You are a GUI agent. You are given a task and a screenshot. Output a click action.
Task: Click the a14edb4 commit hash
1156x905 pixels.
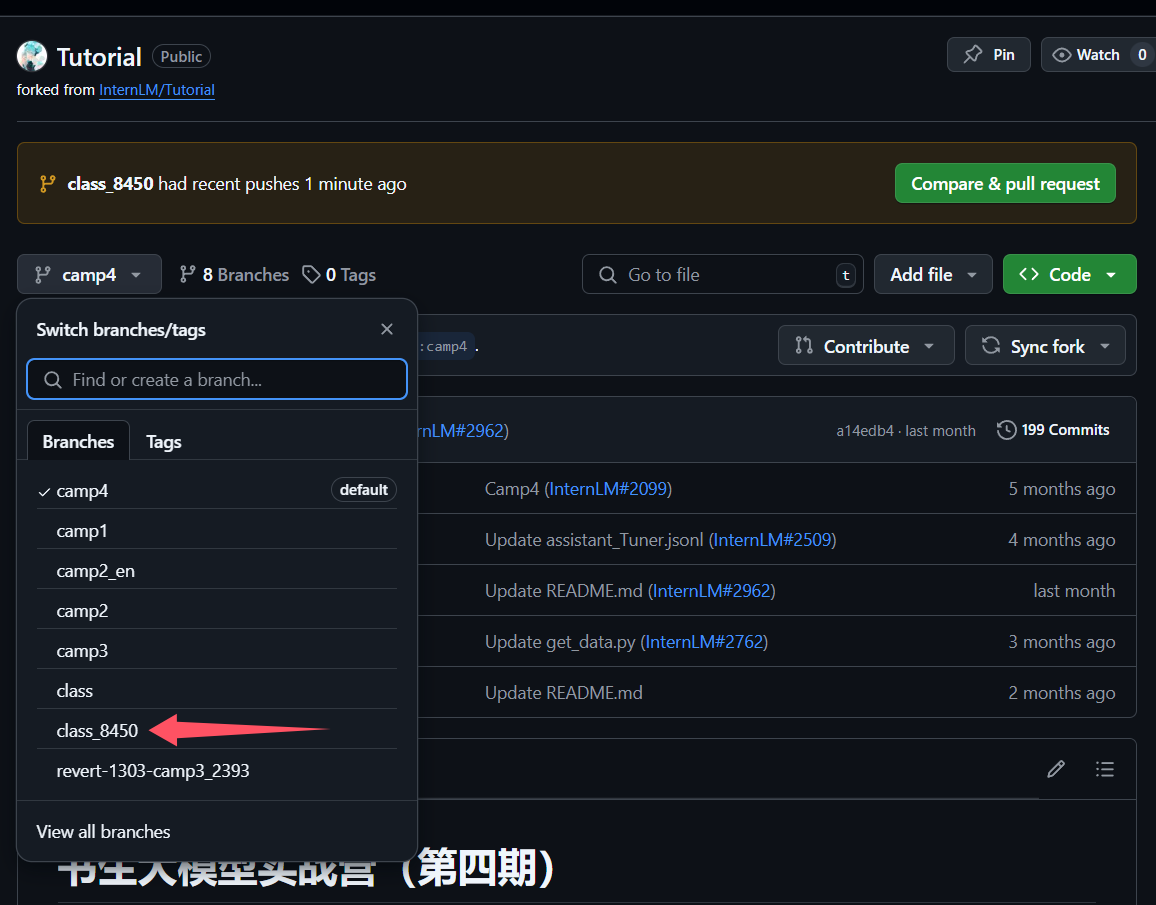(x=865, y=430)
